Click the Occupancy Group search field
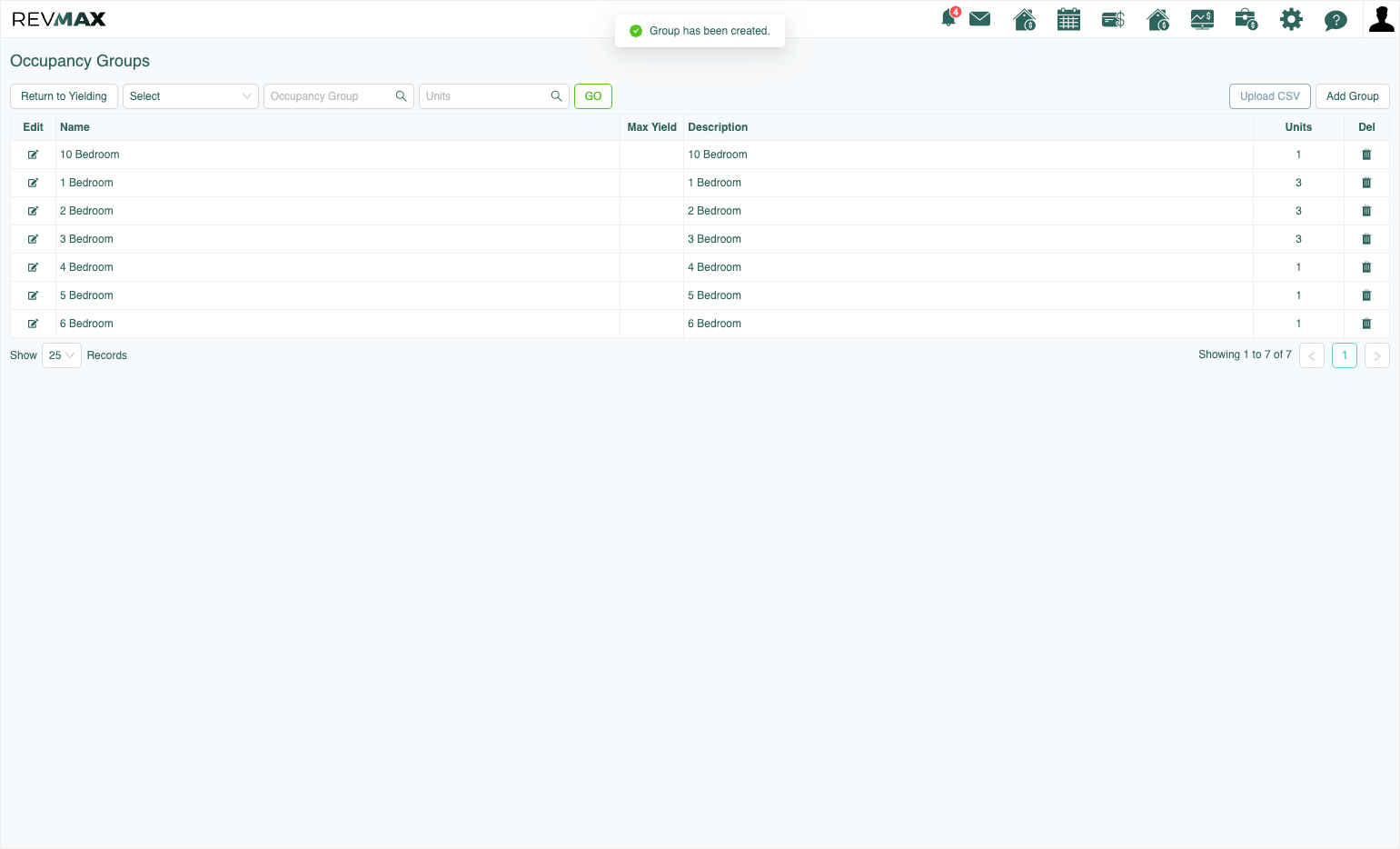The width and height of the screenshot is (1400, 849). coord(339,96)
